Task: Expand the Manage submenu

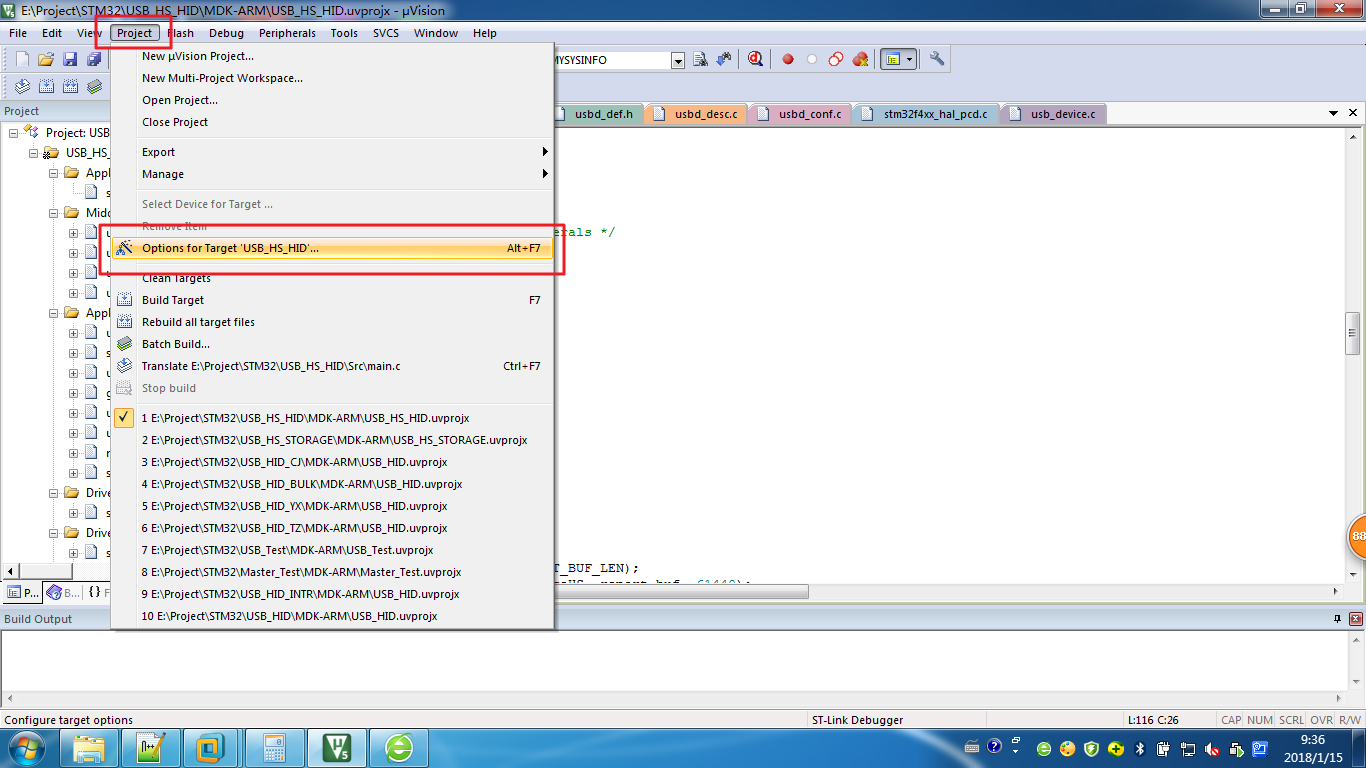Action: click(x=332, y=174)
